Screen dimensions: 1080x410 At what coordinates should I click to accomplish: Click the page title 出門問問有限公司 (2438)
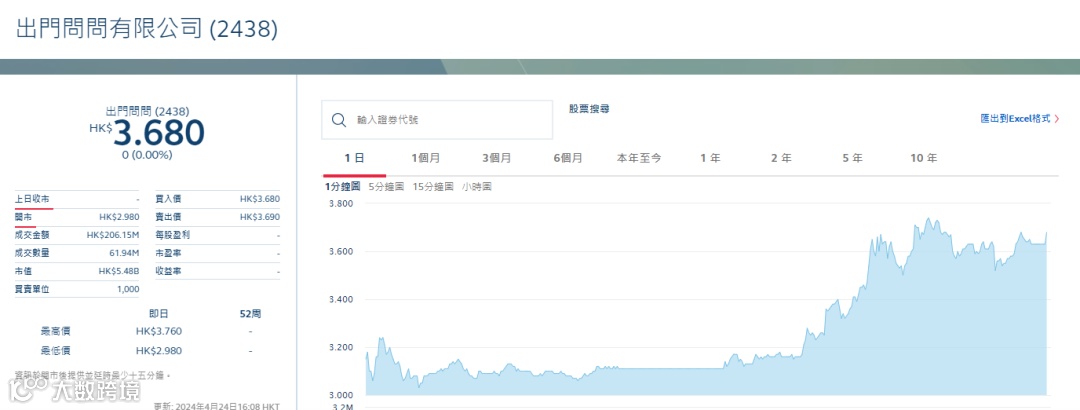pos(147,28)
